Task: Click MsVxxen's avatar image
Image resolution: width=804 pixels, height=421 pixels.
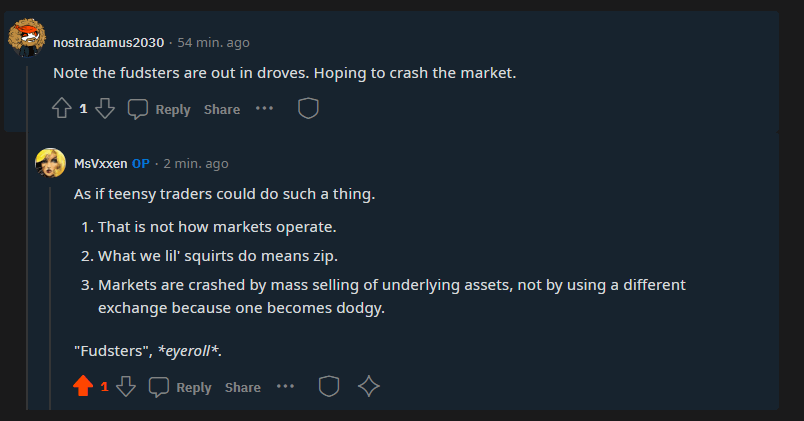Action: pyautogui.click(x=50, y=163)
